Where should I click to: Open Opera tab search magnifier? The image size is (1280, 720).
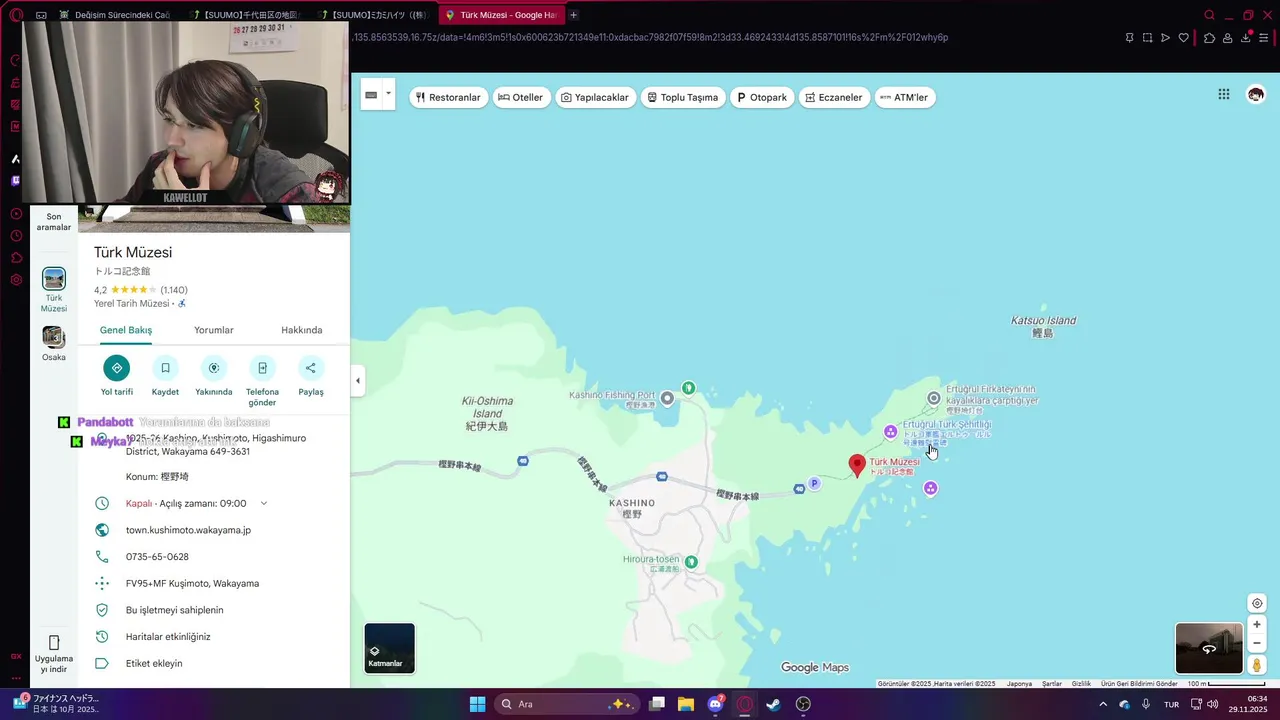[1210, 15]
